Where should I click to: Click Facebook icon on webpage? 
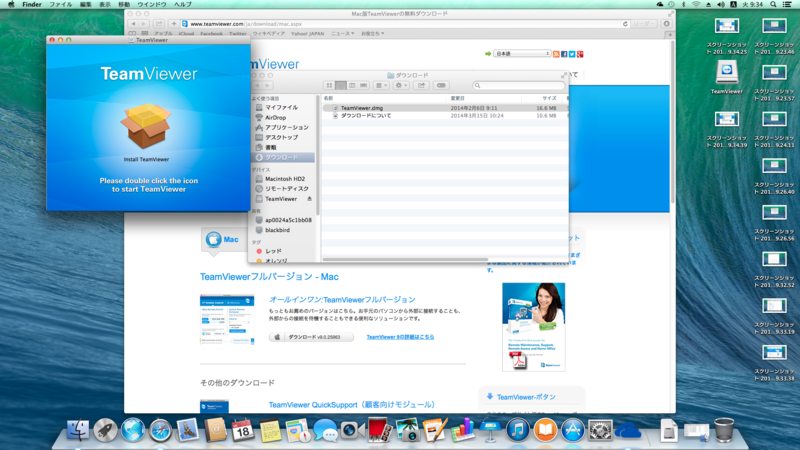[564, 54]
